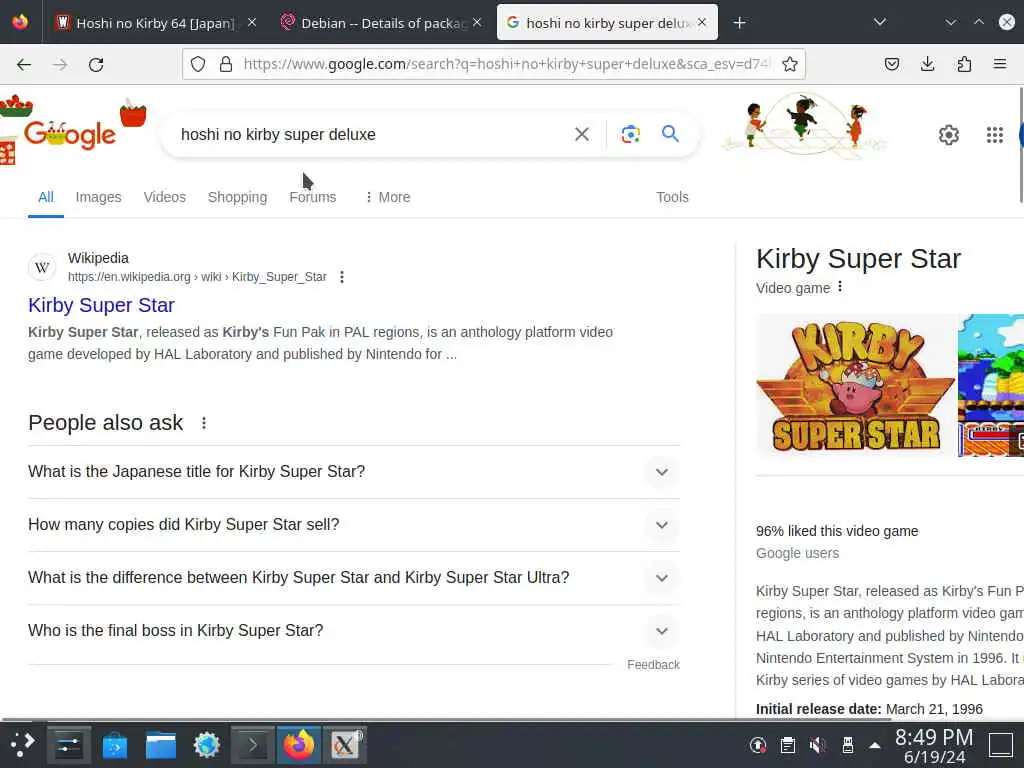Open the search Tools options

pos(672,197)
